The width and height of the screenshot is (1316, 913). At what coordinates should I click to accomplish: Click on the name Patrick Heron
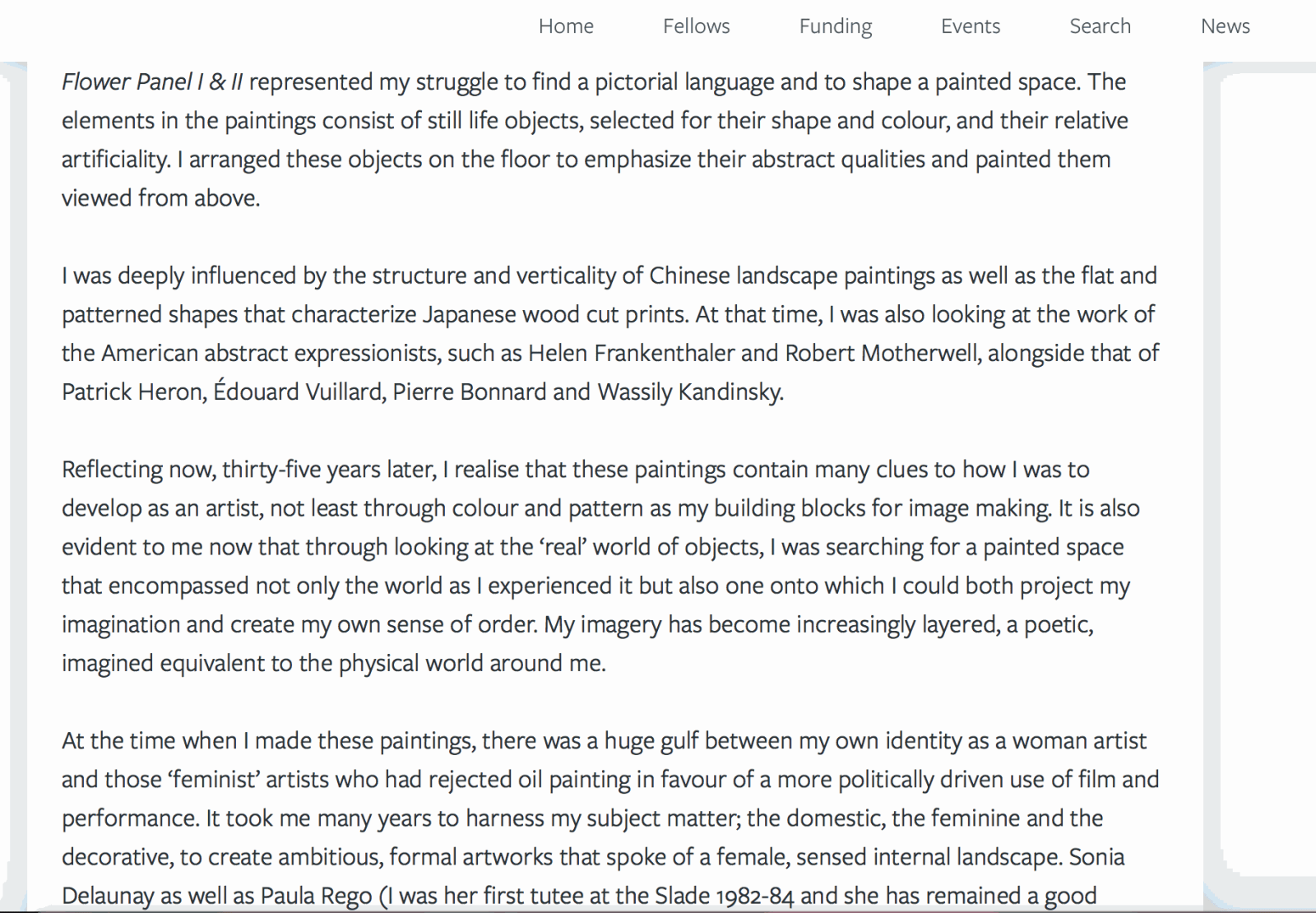(132, 392)
